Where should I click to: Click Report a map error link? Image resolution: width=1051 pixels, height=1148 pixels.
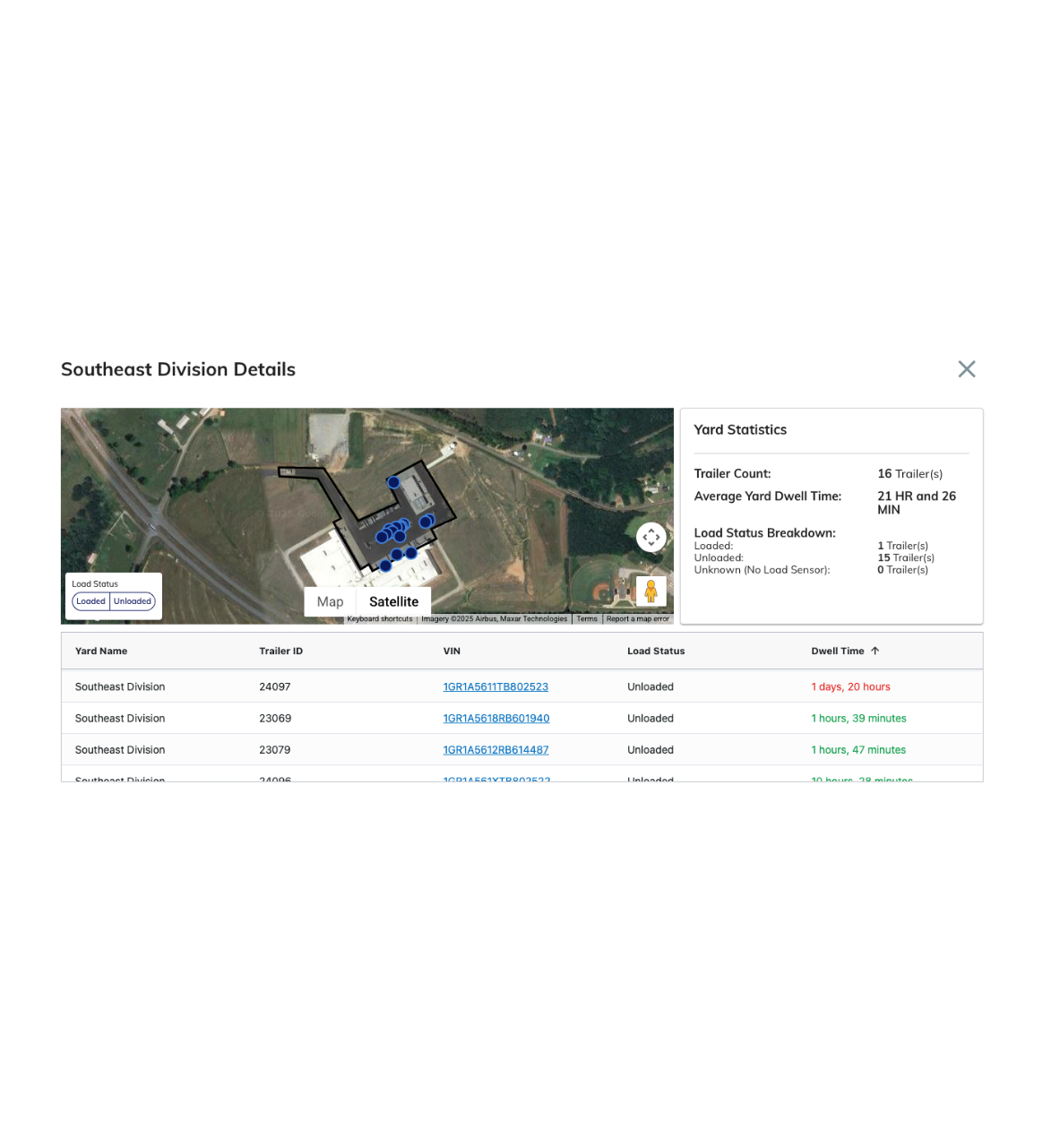pyautogui.click(x=638, y=619)
